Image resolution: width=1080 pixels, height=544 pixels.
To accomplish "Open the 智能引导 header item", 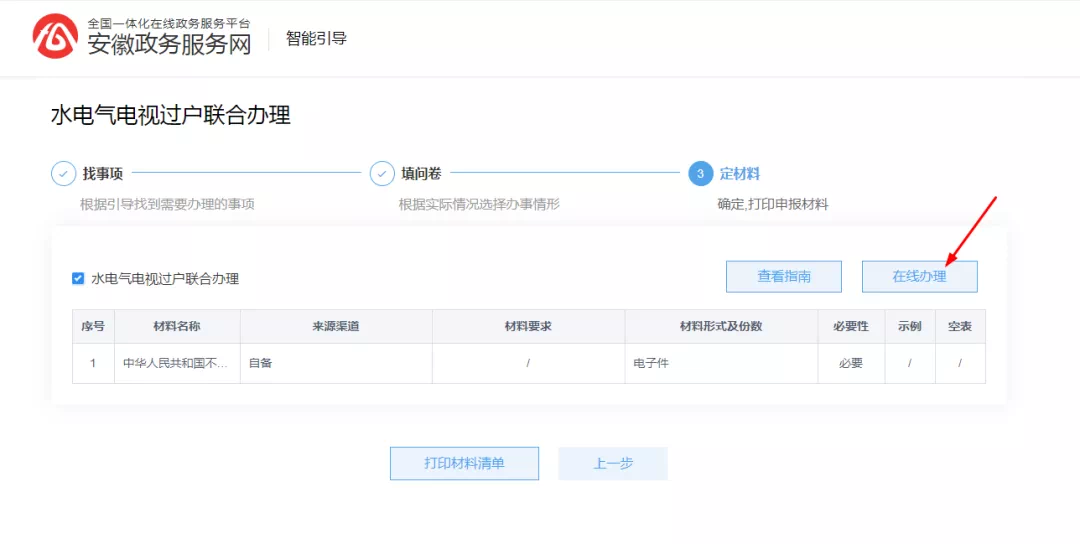I will coord(316,39).
